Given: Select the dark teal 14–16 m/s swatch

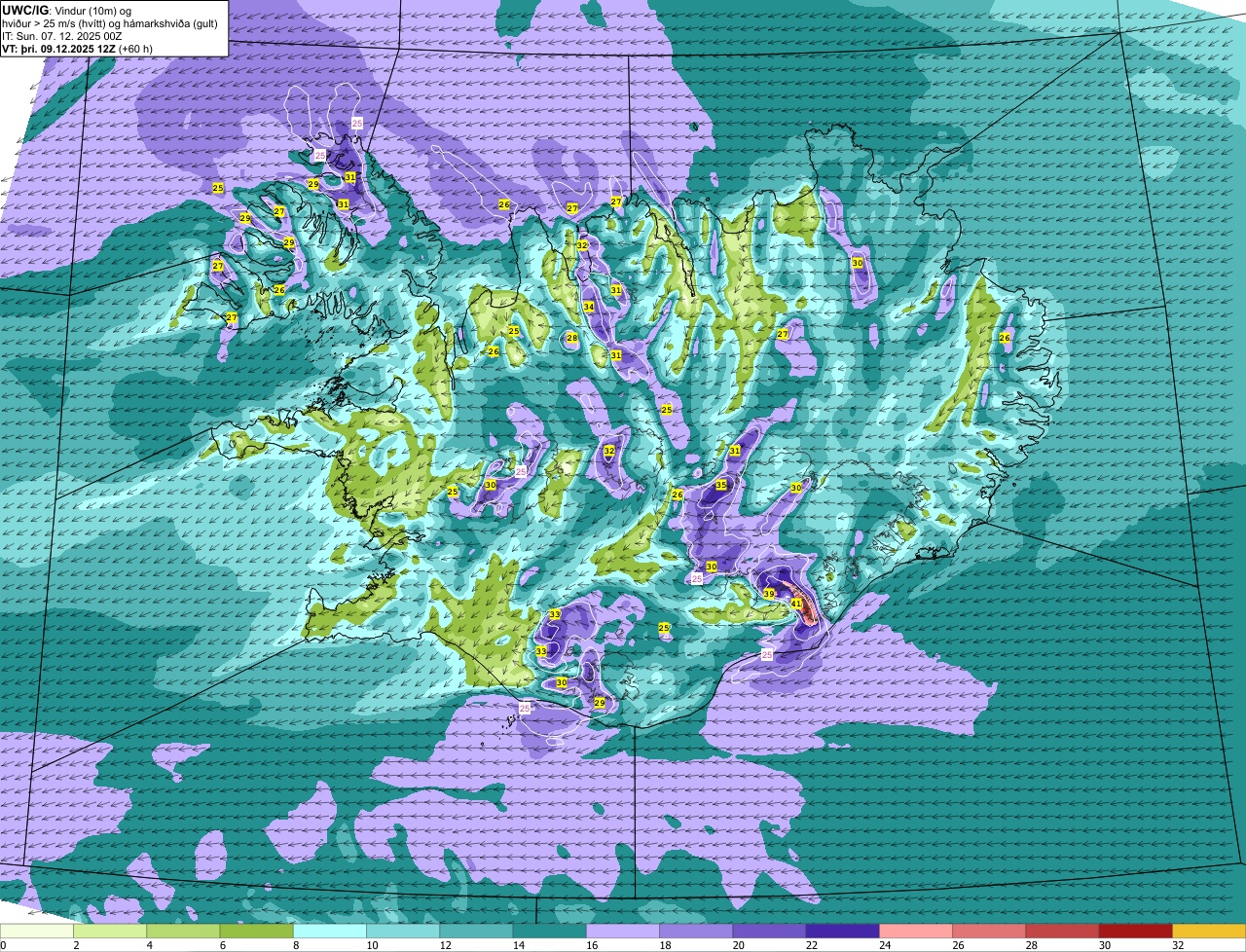Looking at the screenshot, I should pyautogui.click(x=550, y=931).
